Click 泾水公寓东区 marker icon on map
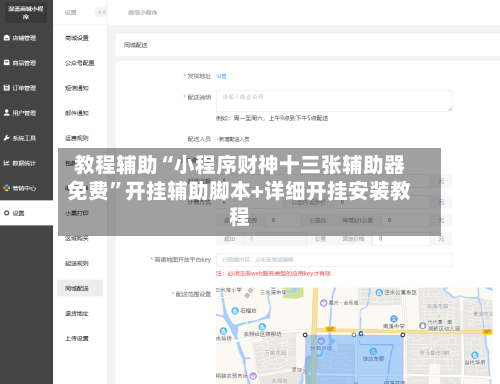This screenshot has width=500, height=384. pyautogui.click(x=379, y=293)
